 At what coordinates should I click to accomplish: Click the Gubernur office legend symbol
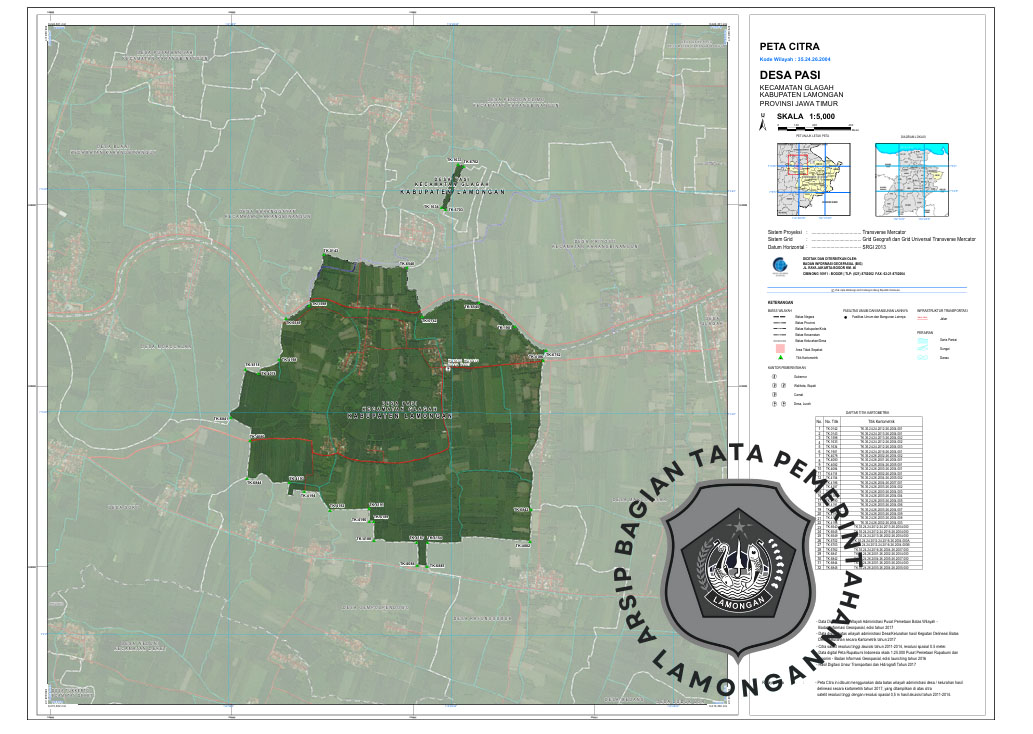click(772, 376)
